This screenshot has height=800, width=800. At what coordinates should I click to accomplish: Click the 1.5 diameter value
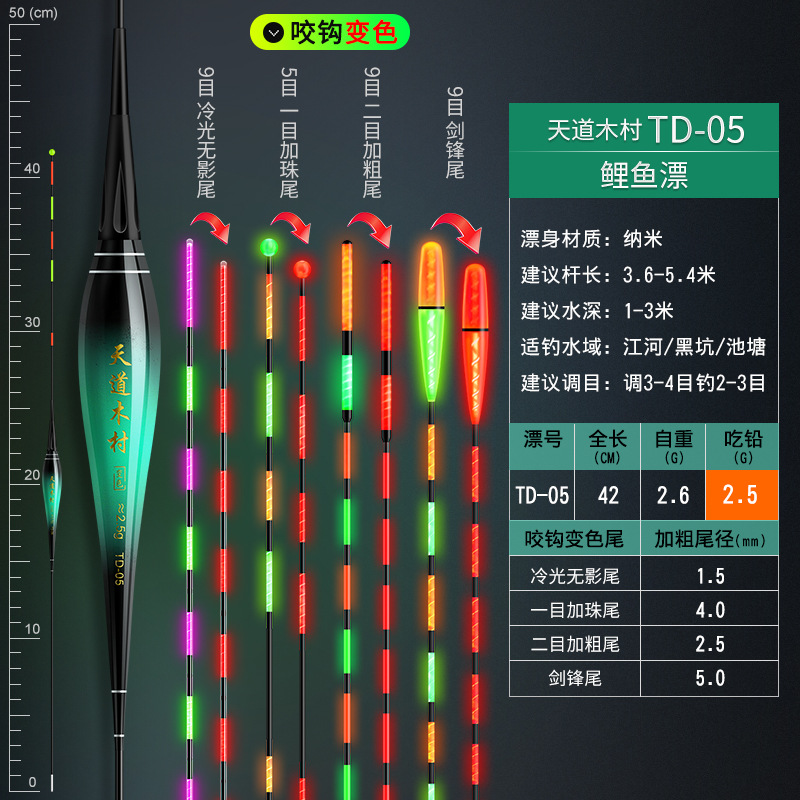pos(710,576)
